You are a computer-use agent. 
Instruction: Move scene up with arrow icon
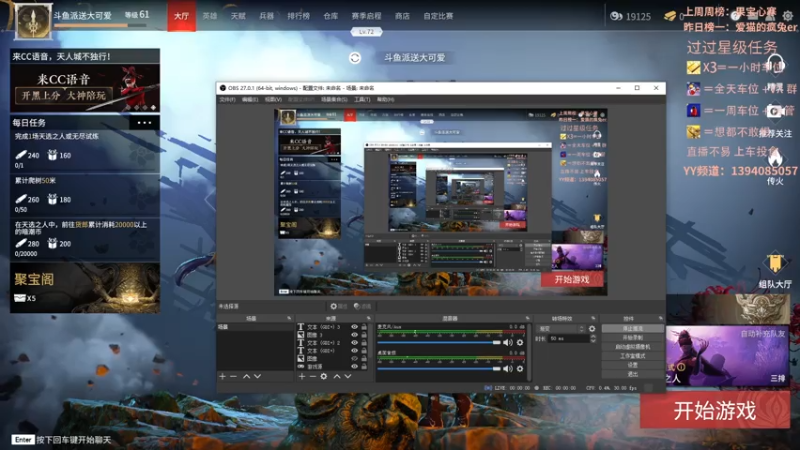(246, 377)
